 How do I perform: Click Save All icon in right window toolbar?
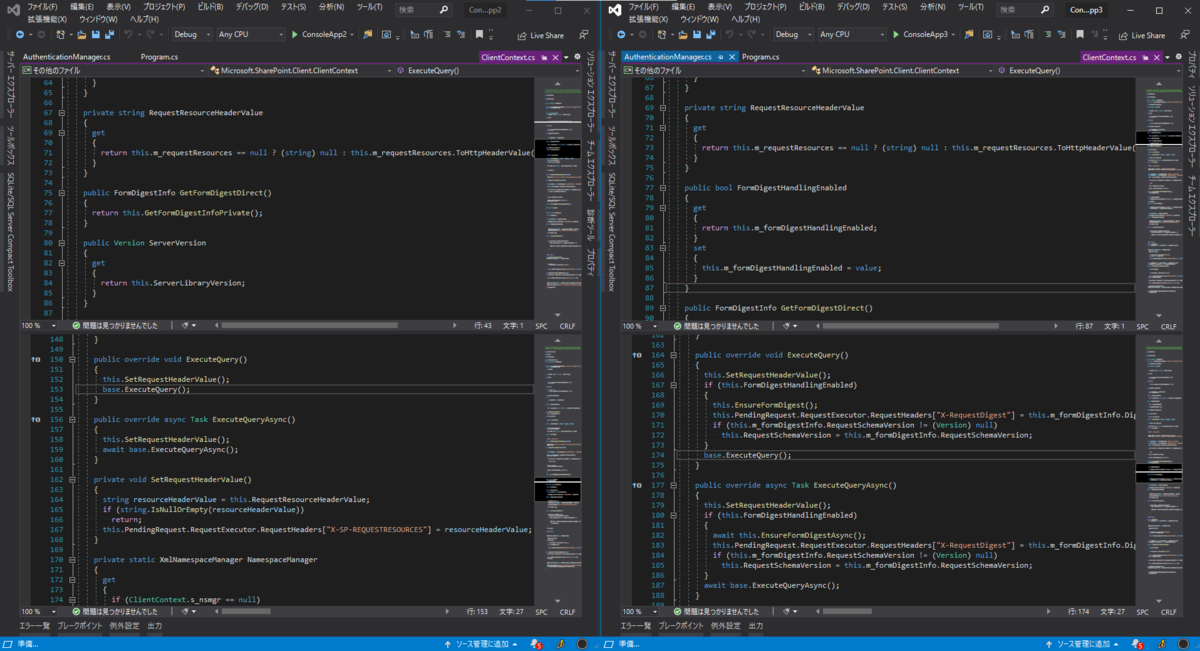pos(709,35)
